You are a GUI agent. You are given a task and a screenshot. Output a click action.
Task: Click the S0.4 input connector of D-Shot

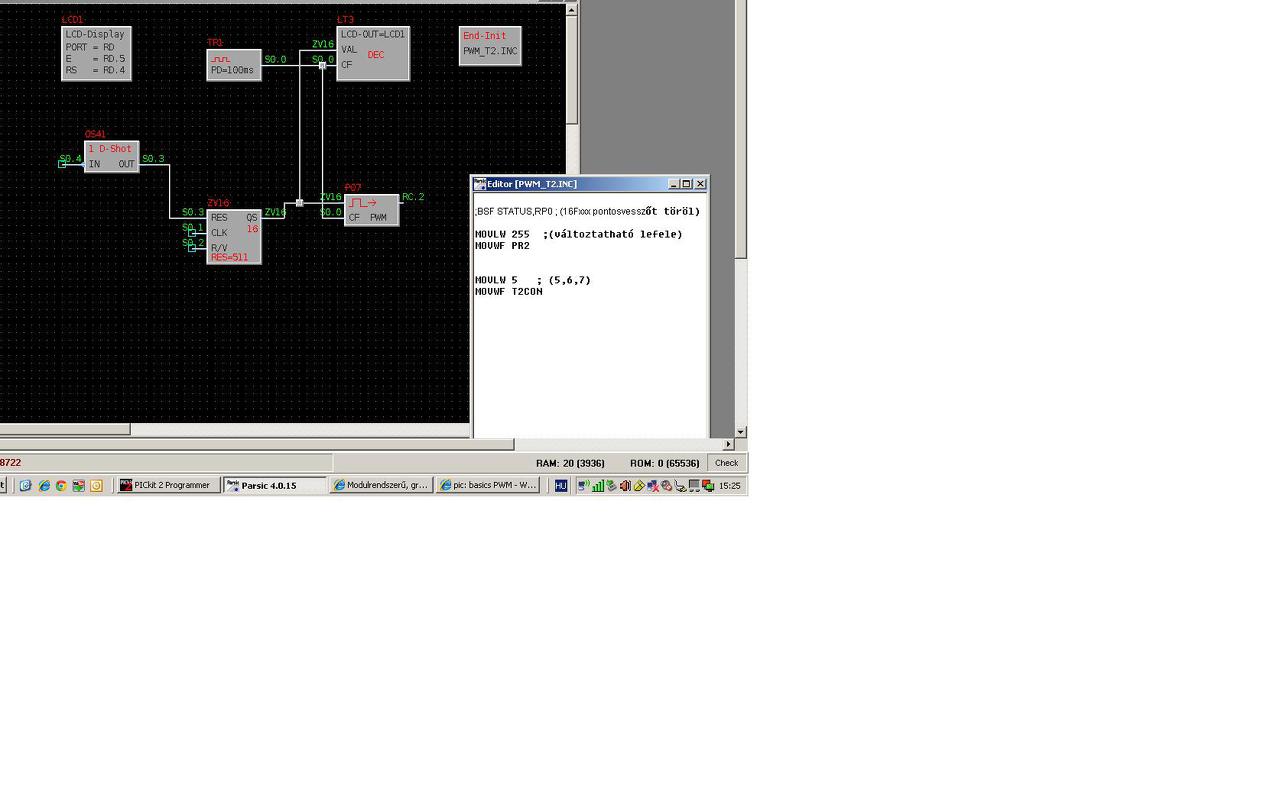(62, 164)
